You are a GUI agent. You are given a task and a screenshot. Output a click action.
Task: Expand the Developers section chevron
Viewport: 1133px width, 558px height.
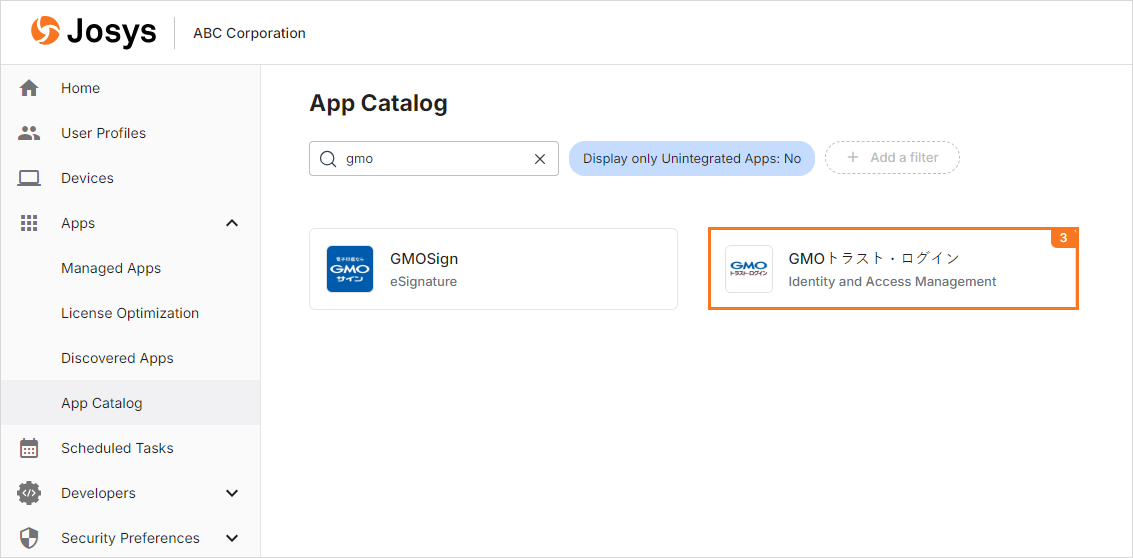[232, 494]
